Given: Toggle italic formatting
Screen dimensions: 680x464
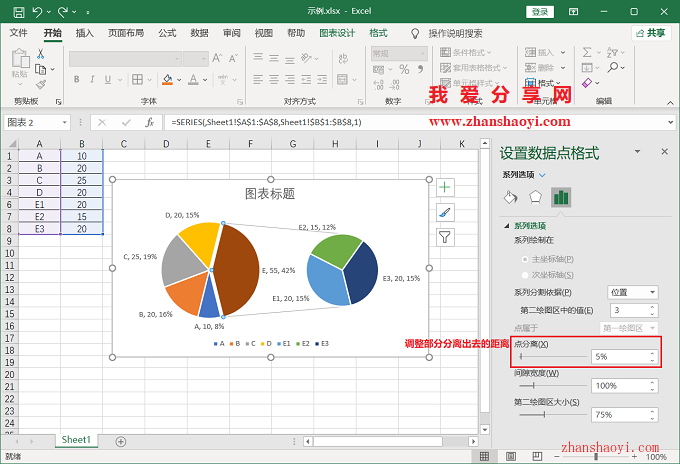Looking at the screenshot, I should point(92,79).
